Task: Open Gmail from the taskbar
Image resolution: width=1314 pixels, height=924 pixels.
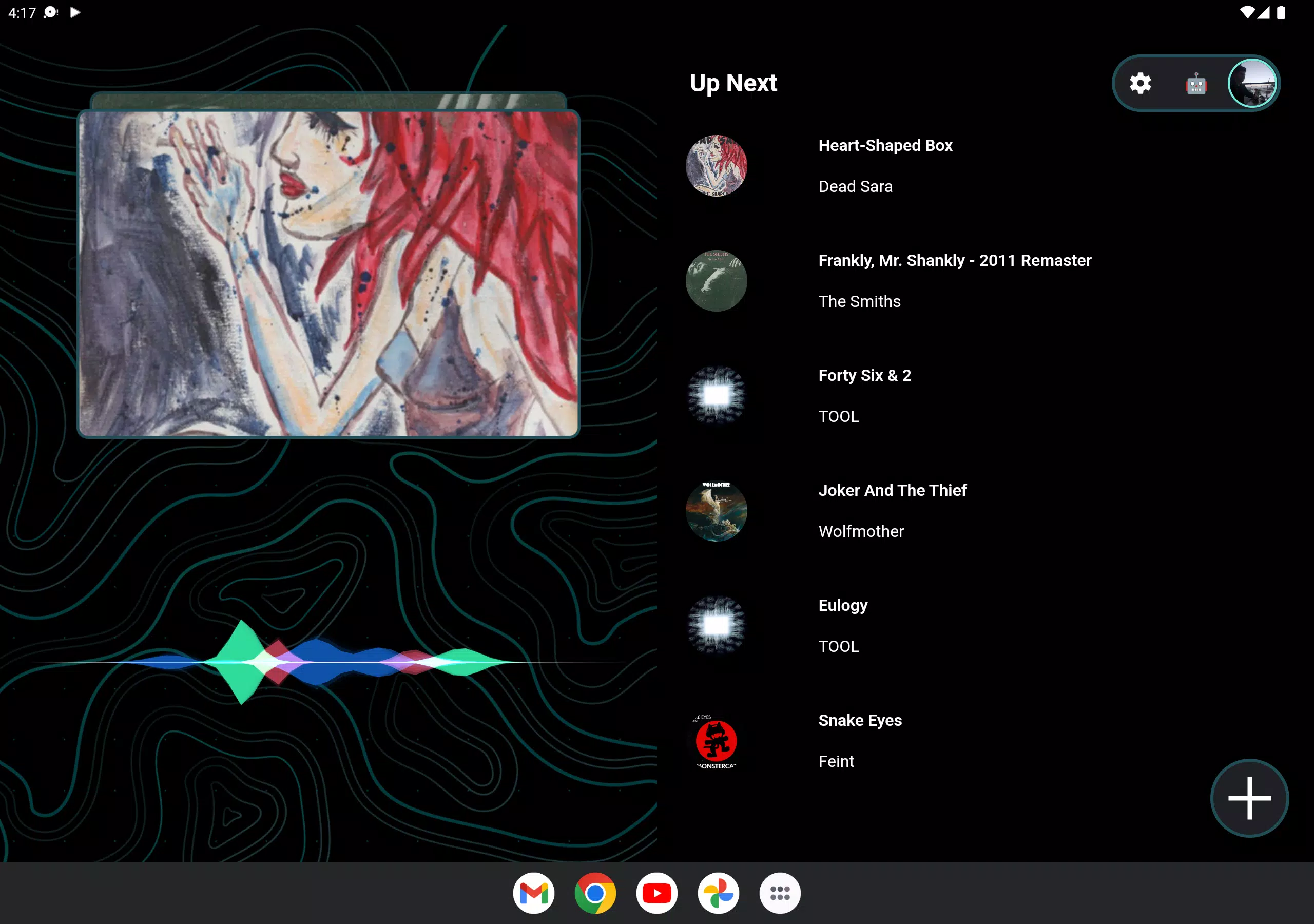Action: (x=533, y=893)
